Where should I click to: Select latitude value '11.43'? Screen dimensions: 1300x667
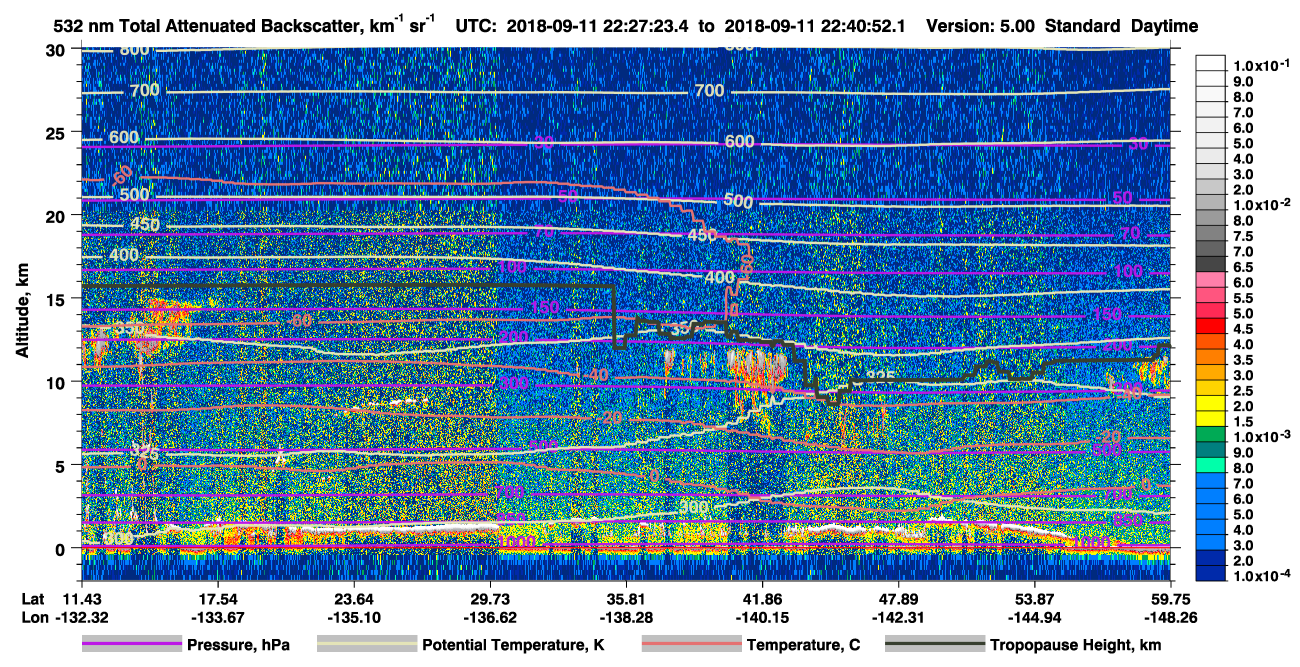(82, 598)
